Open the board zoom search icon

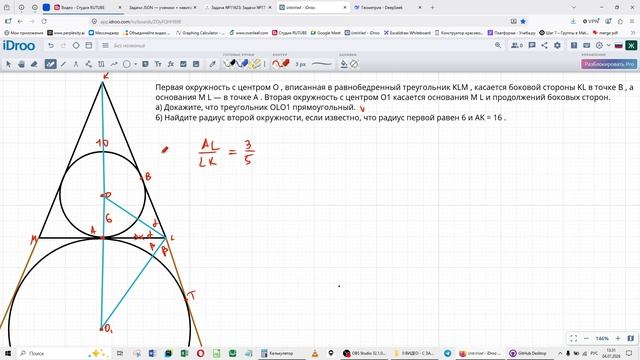pyautogui.click(x=498, y=45)
